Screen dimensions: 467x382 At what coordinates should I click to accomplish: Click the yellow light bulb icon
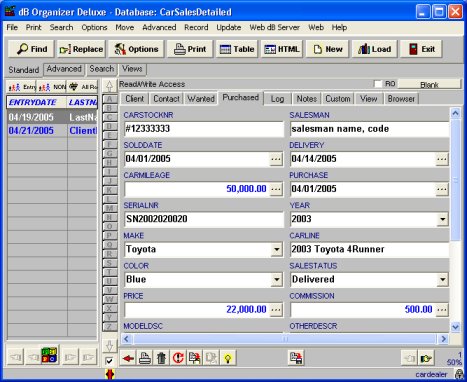click(228, 358)
